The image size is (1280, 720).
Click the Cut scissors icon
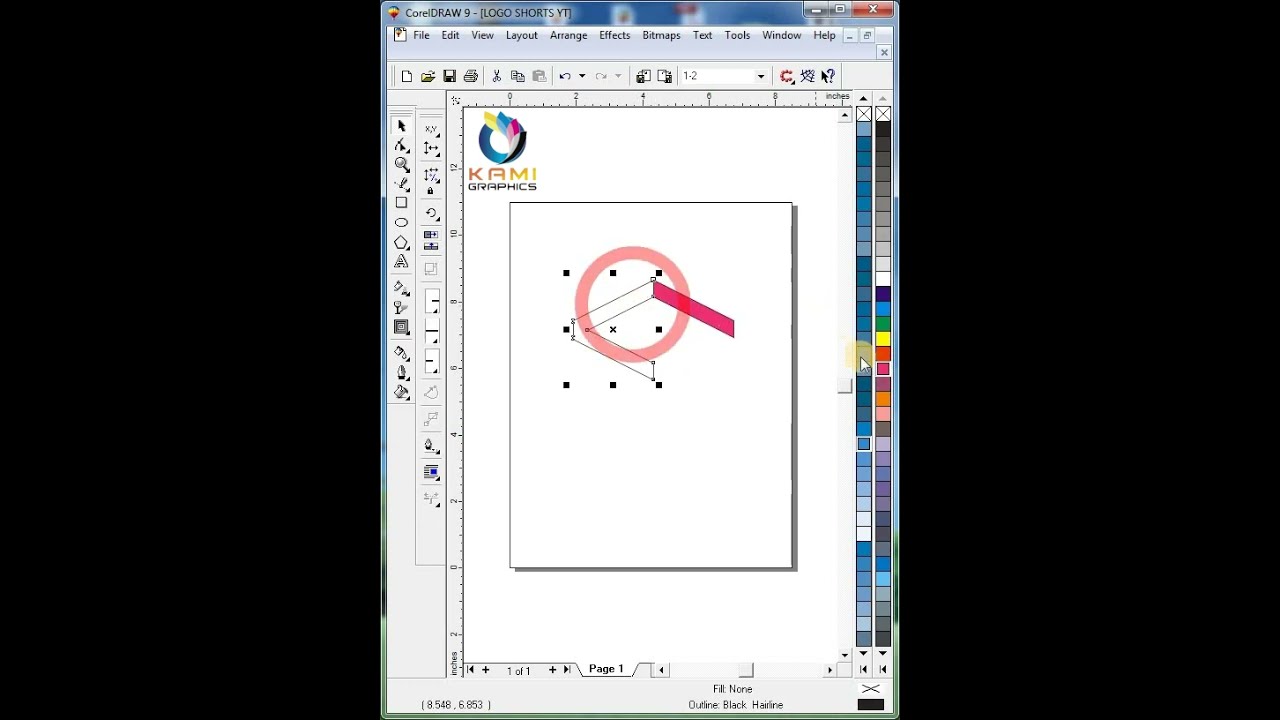[x=496, y=76]
